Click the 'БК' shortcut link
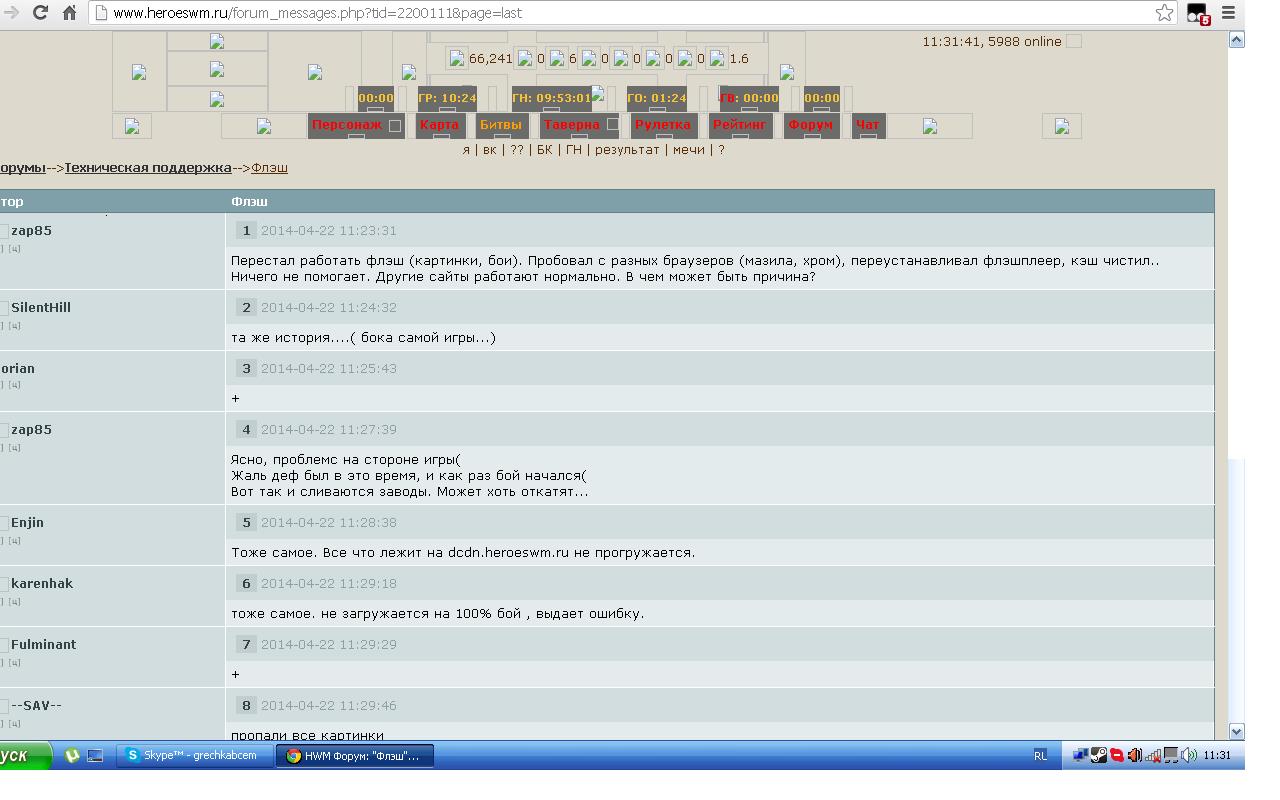1280x800 pixels. tap(544, 150)
